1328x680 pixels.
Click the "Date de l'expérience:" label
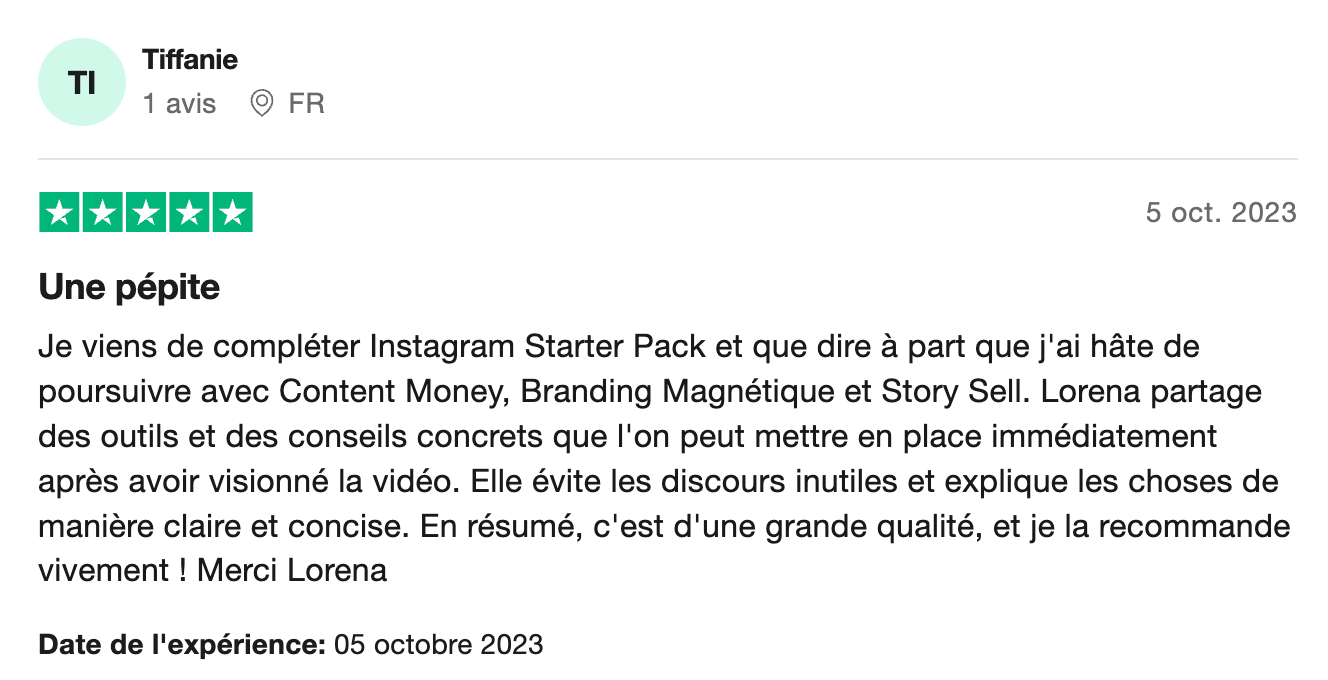tap(182, 644)
